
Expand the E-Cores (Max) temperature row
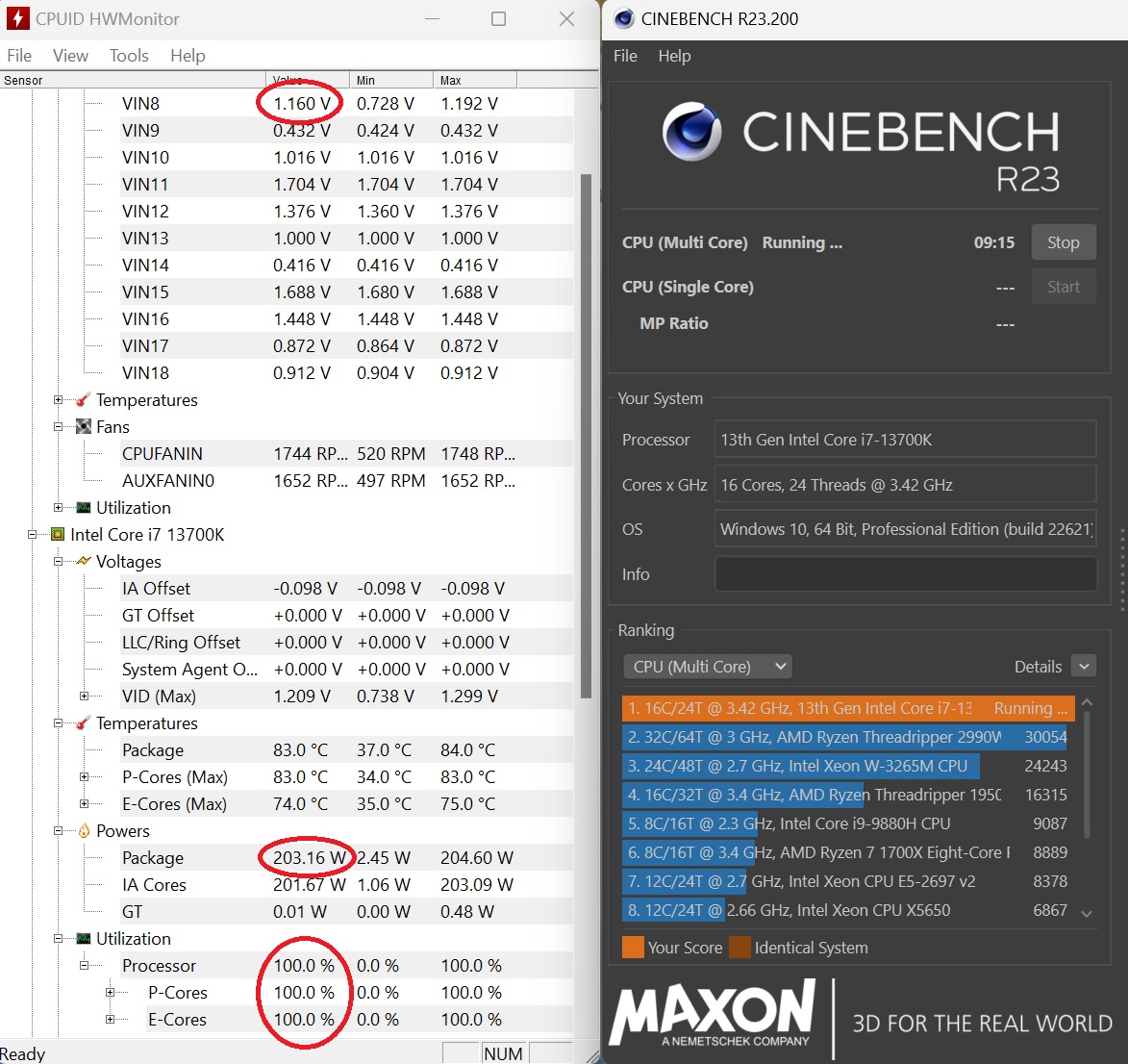point(85,803)
